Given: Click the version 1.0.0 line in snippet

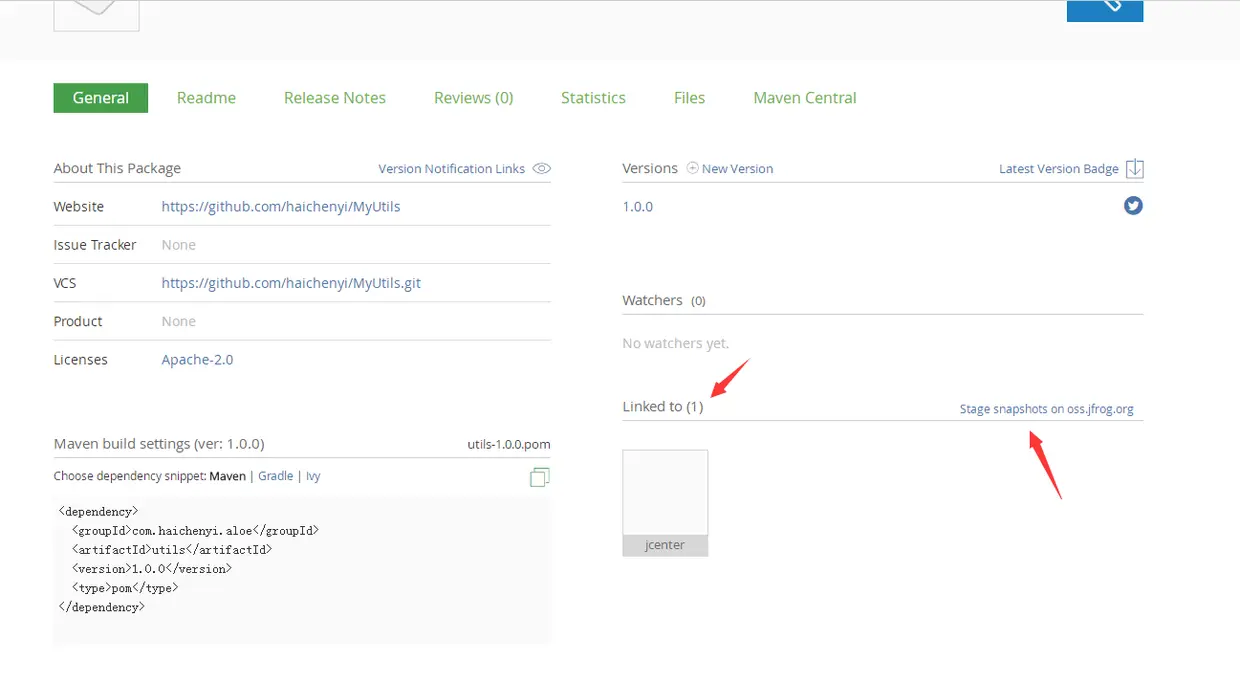Looking at the screenshot, I should (x=151, y=569).
